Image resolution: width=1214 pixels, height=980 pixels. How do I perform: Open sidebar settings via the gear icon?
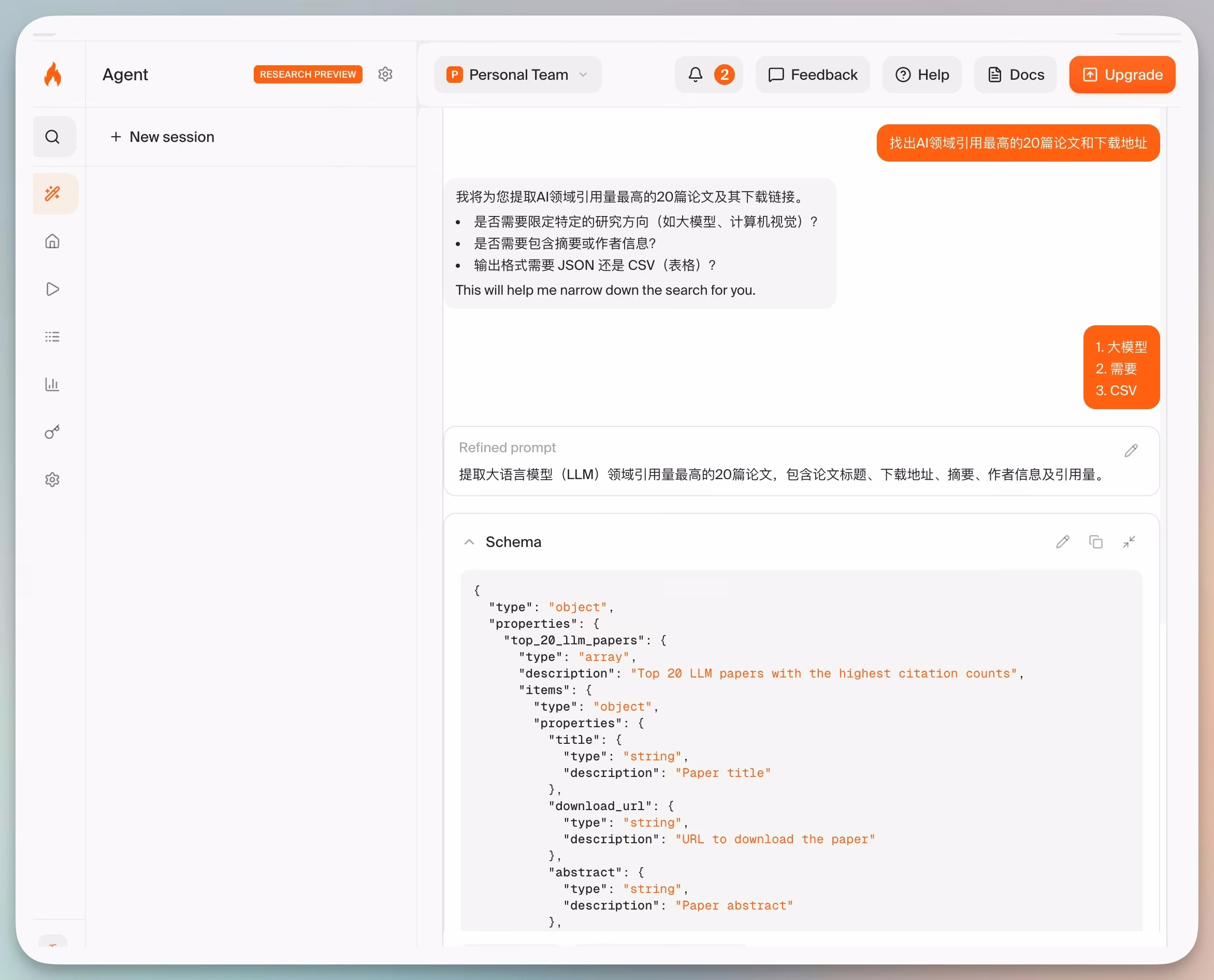tap(52, 479)
